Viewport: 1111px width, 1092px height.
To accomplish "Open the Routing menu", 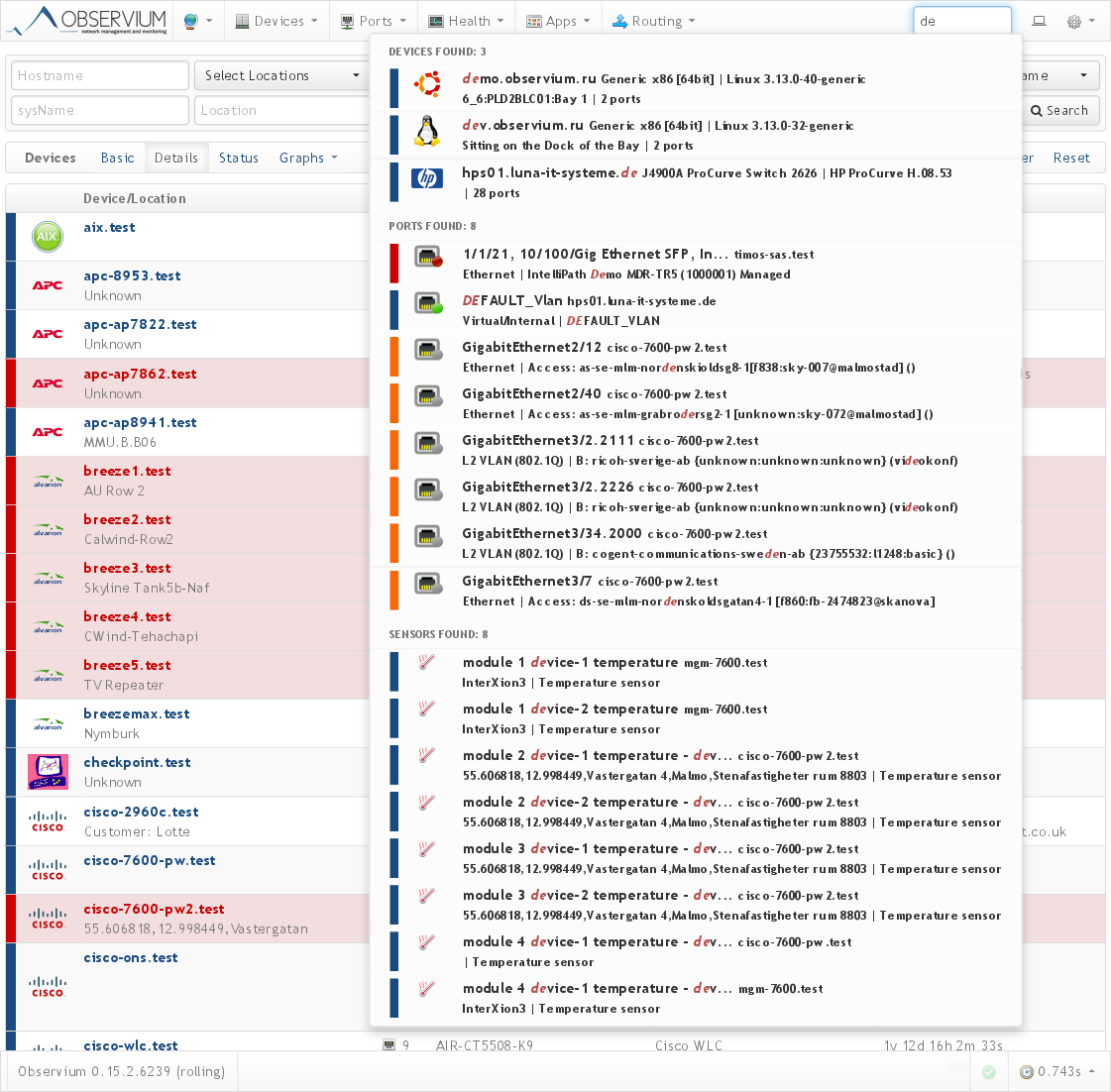I will (x=653, y=21).
